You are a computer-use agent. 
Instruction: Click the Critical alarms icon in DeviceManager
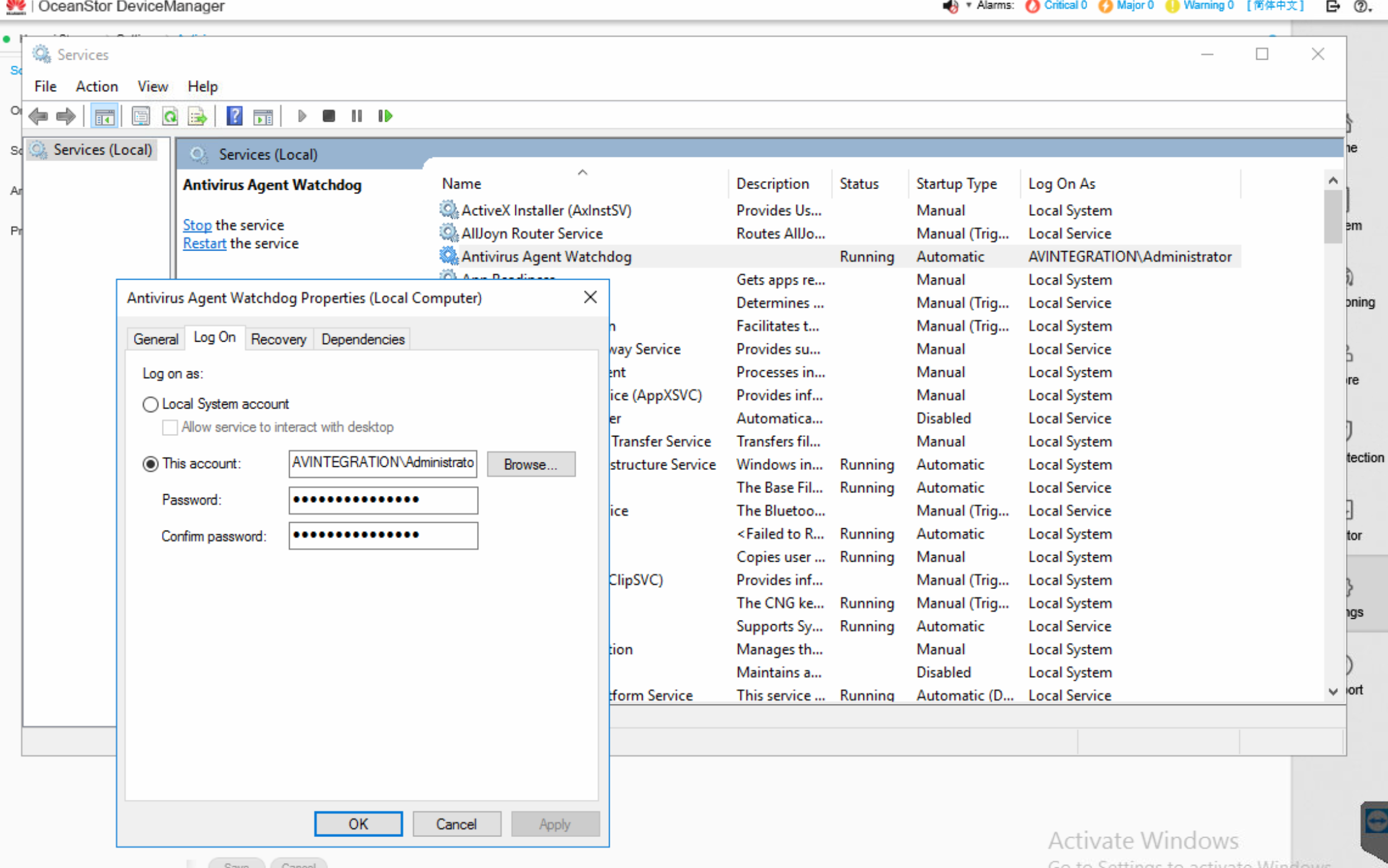(1033, 6)
